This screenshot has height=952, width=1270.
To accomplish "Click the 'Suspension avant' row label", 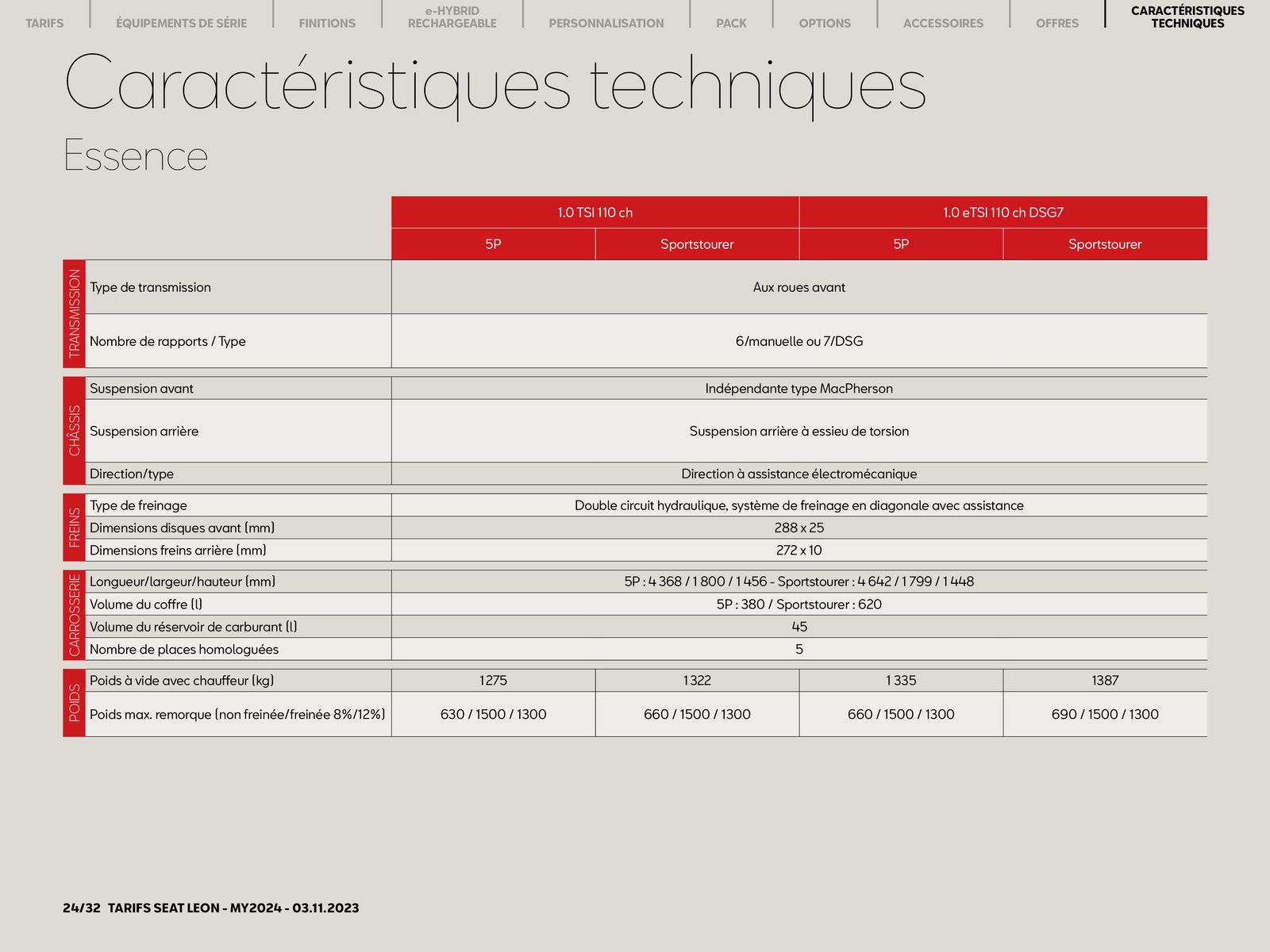I will pyautogui.click(x=141, y=388).
